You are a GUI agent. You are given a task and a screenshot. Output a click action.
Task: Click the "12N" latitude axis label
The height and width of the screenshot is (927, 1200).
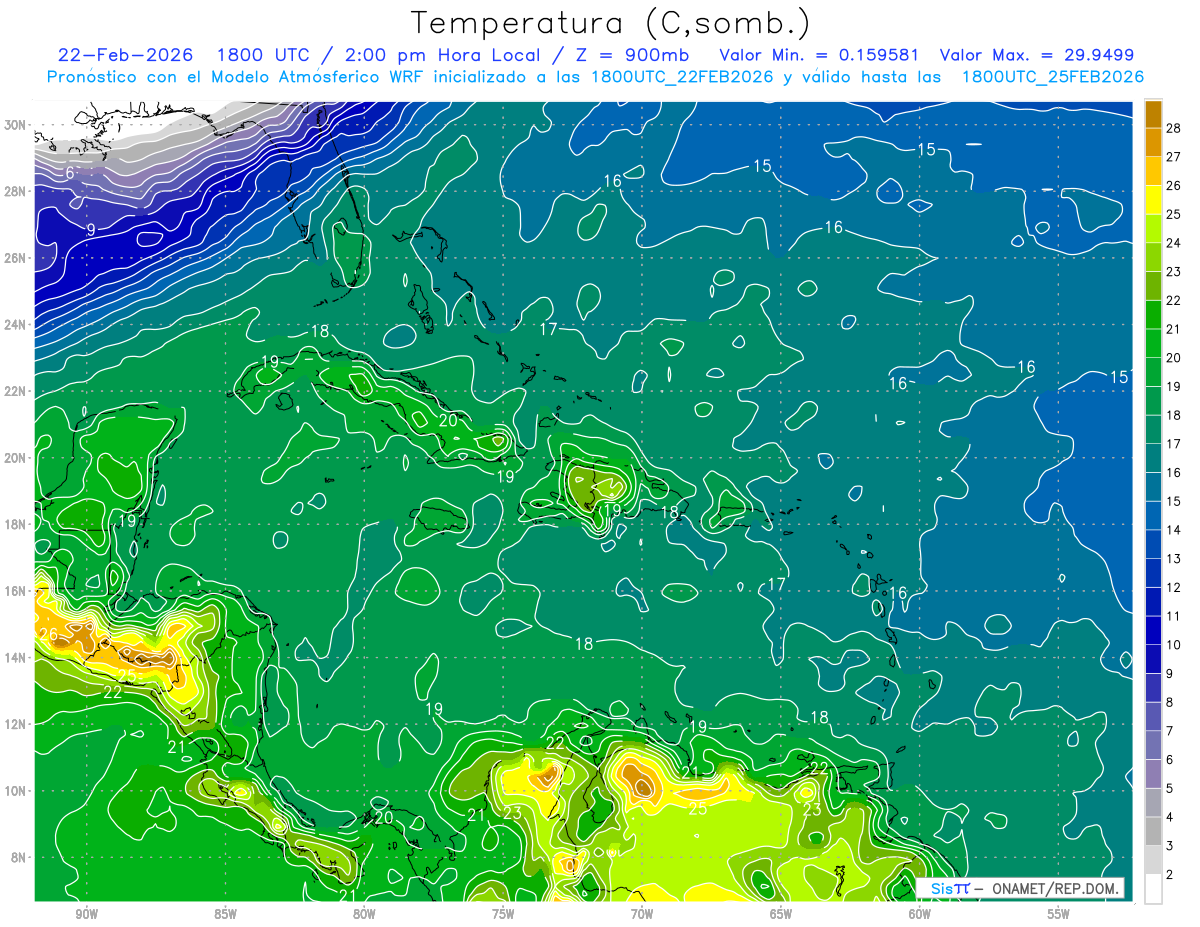[15, 724]
